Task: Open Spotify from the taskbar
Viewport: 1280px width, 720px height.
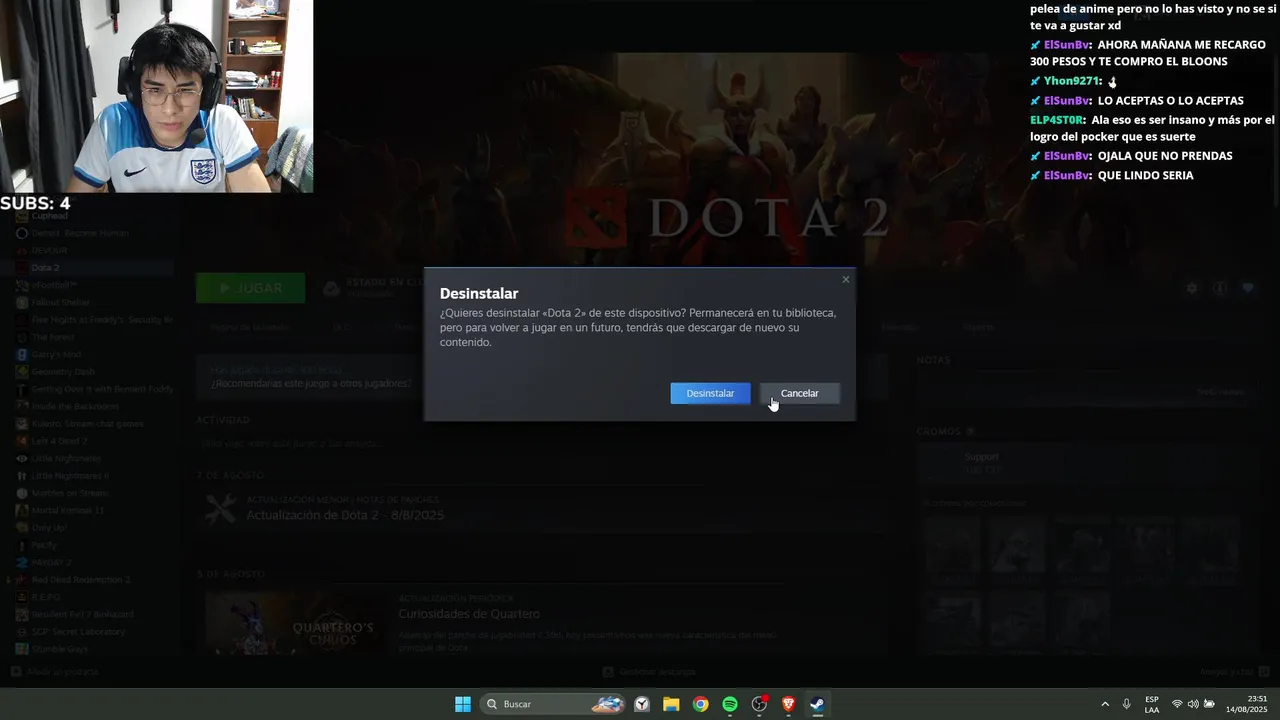Action: (730, 704)
